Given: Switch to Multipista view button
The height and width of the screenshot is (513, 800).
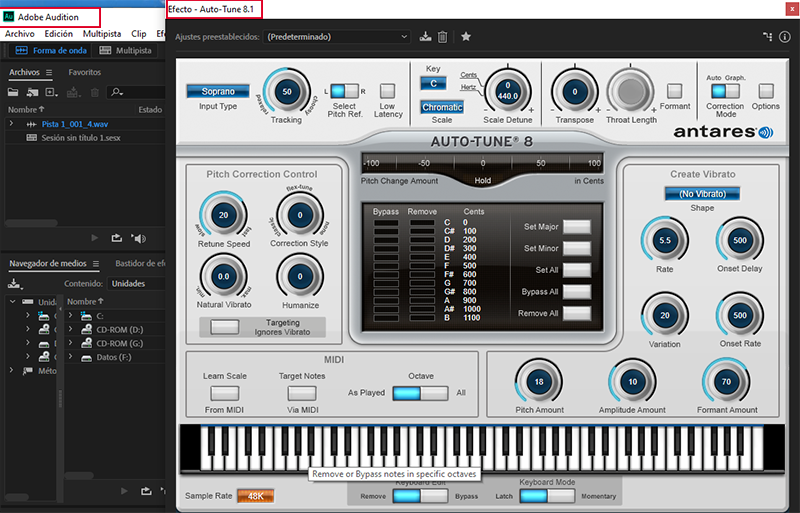Looking at the screenshot, I should click(x=126, y=50).
